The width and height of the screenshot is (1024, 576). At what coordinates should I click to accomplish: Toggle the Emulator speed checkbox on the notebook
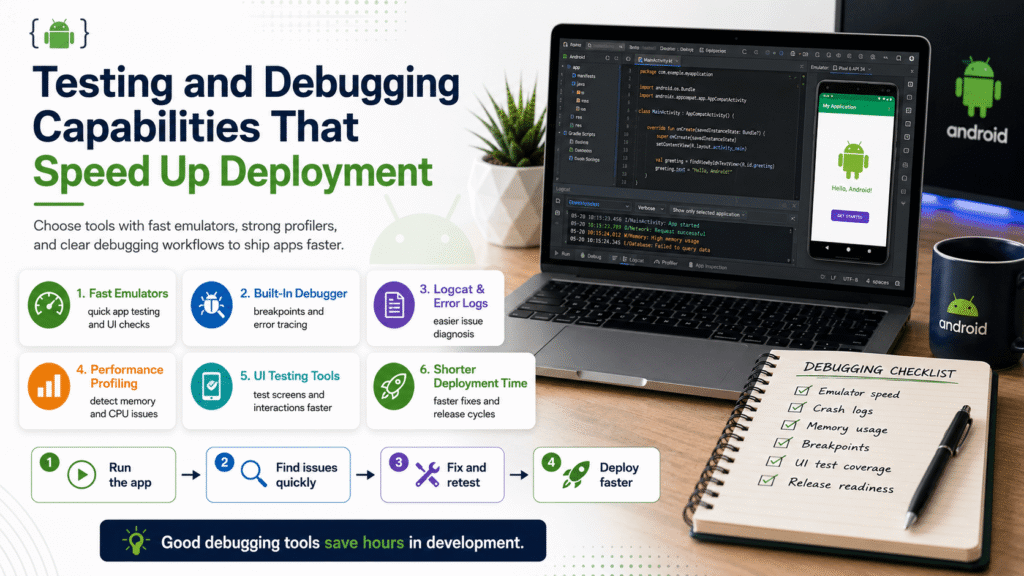[x=803, y=391]
